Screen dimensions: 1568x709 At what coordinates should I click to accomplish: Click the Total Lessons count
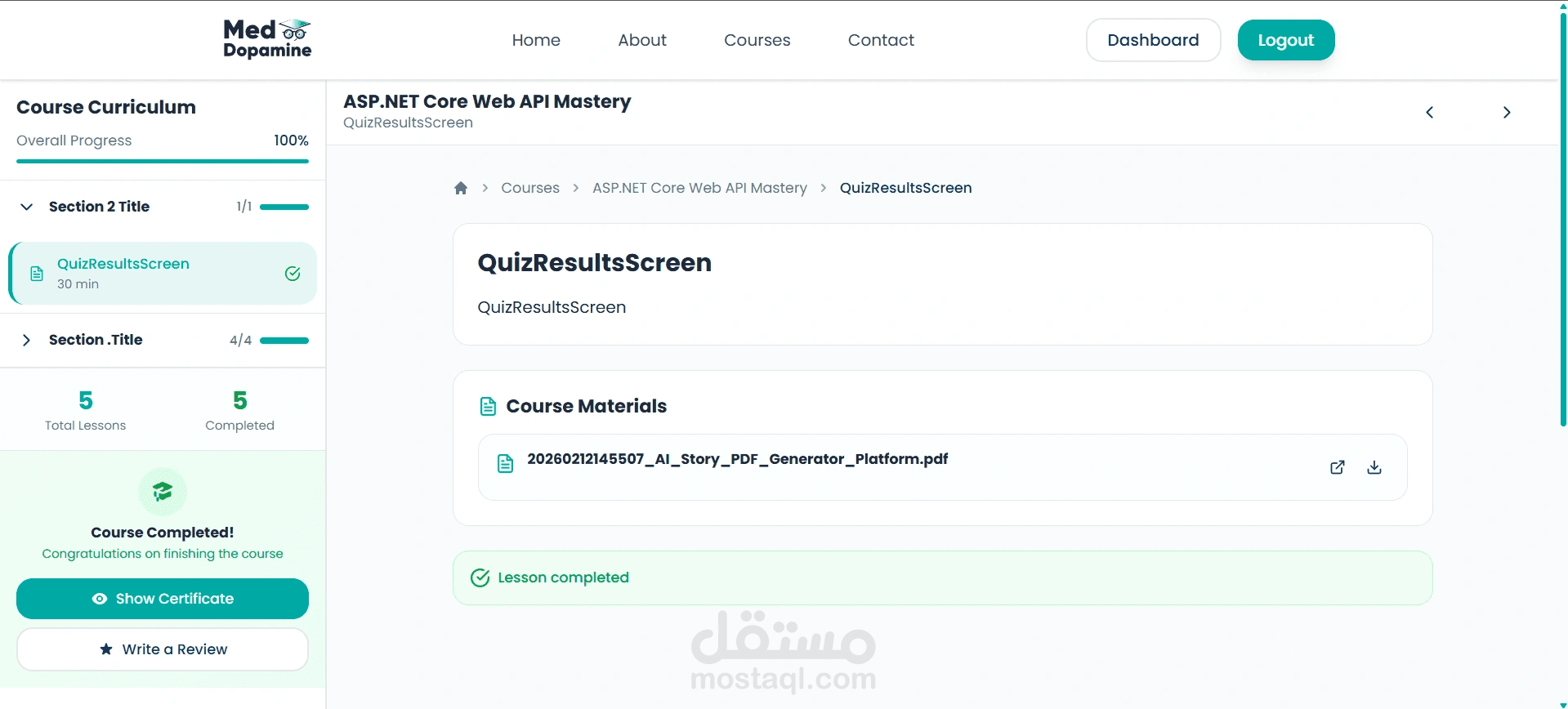pyautogui.click(x=86, y=400)
